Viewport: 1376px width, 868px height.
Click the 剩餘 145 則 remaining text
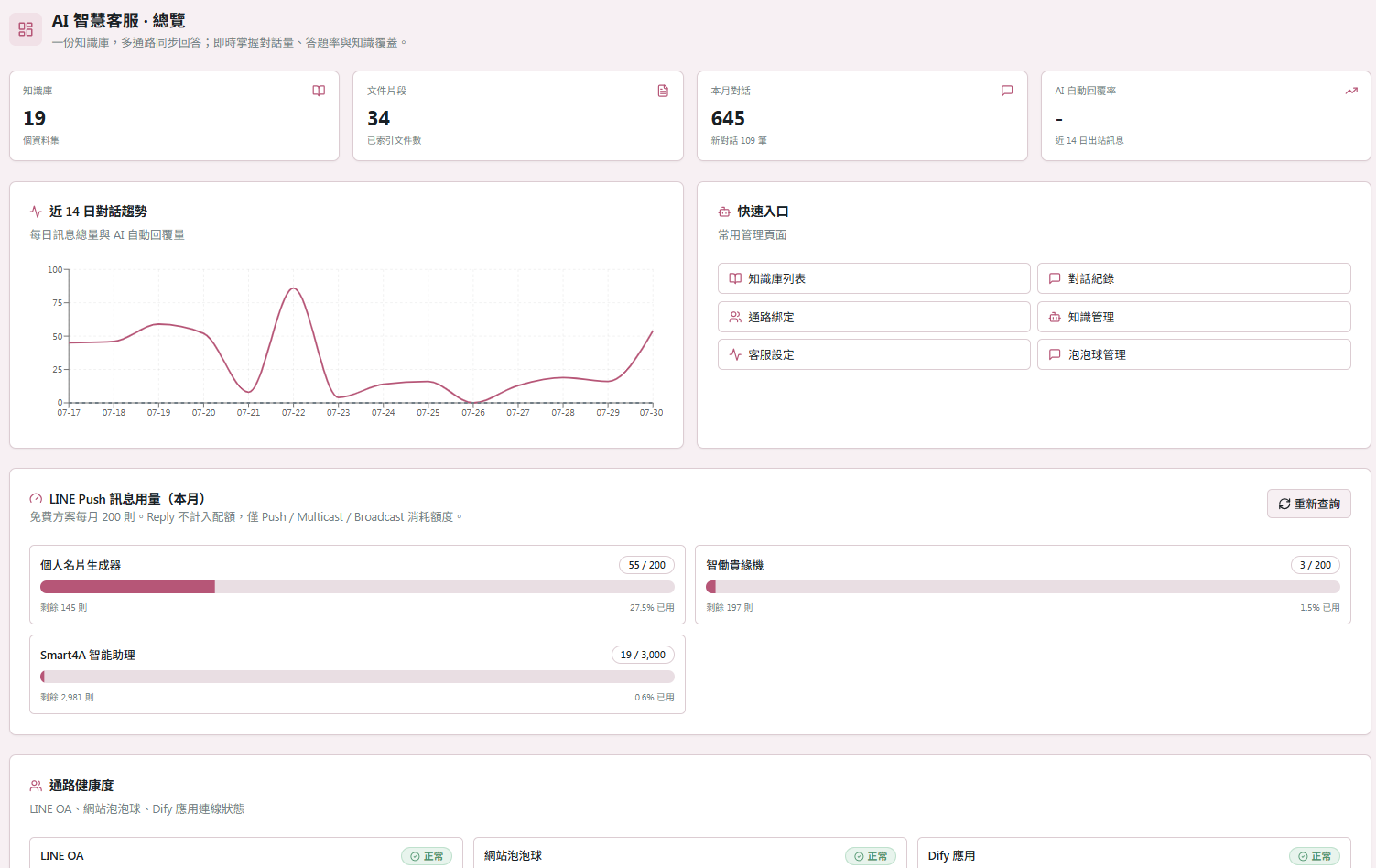64,608
